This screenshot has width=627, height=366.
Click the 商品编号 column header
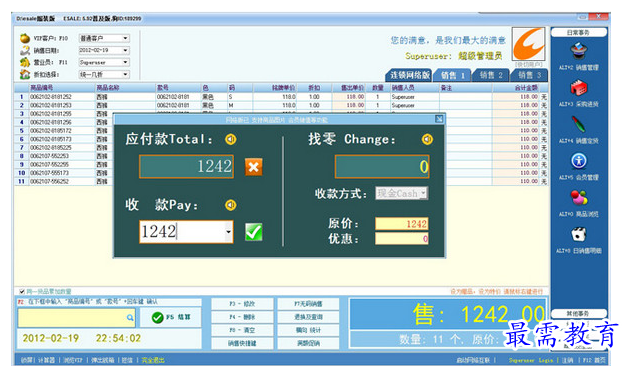pos(42,88)
